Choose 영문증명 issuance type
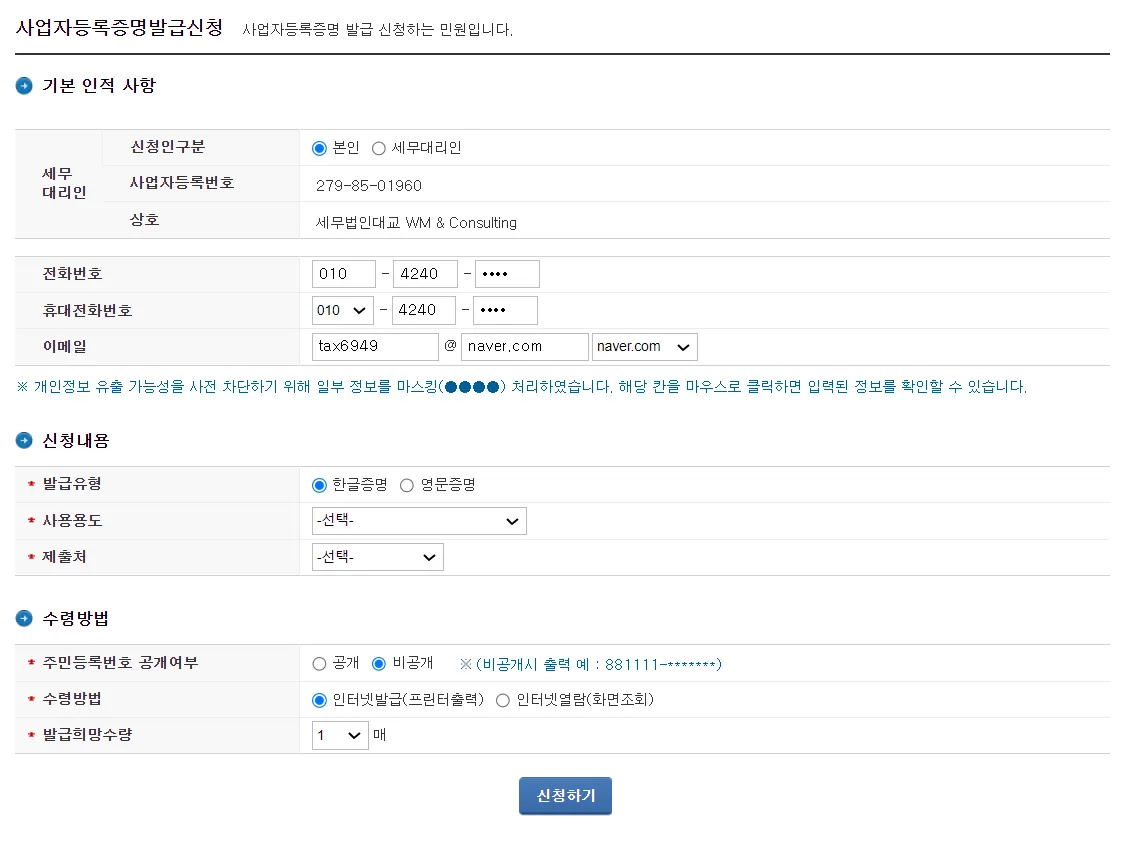Screen dimensions: 1125x857 coord(407,486)
